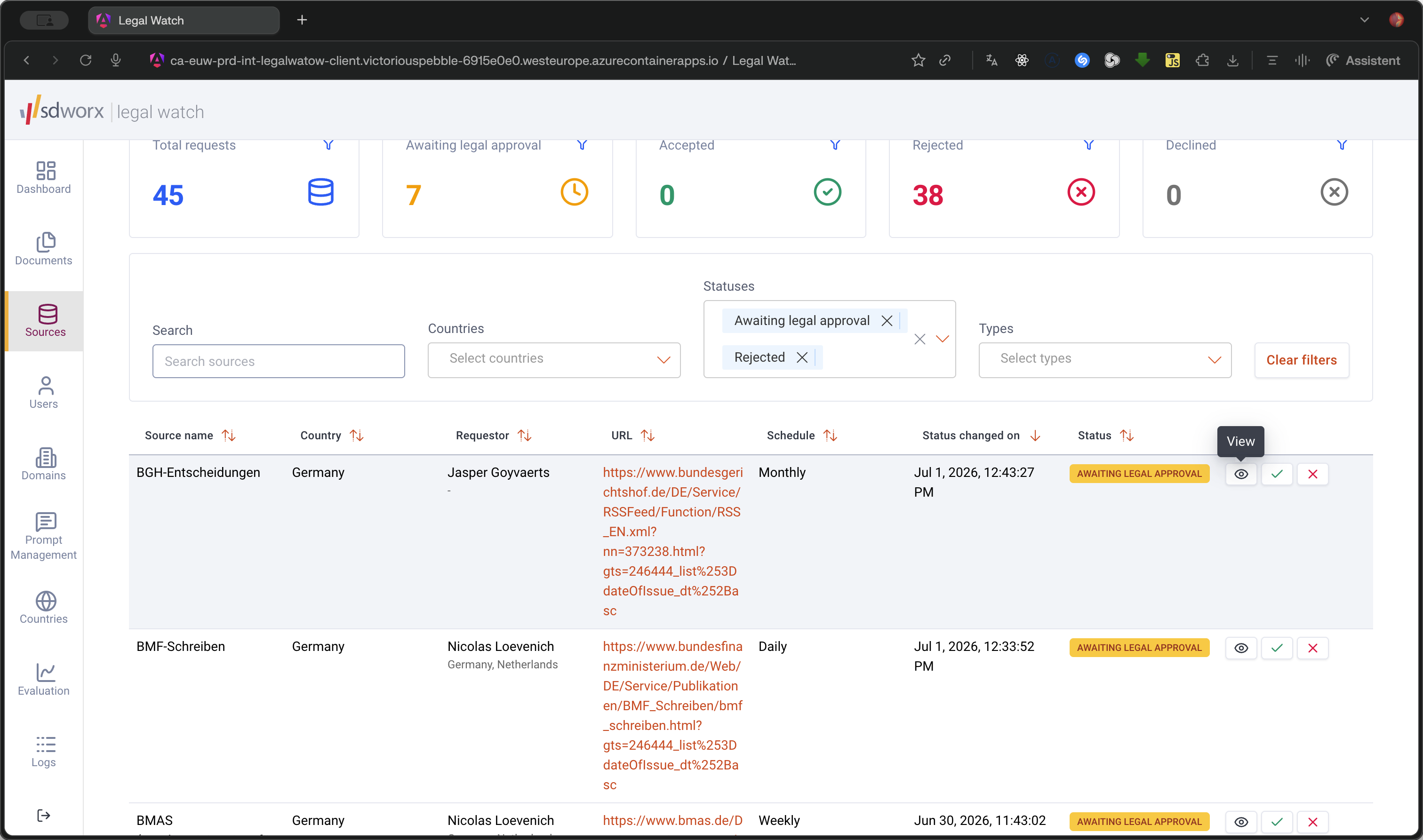Open the Domains sidebar section
Screen dimensions: 1423x840
pyautogui.click(x=44, y=464)
